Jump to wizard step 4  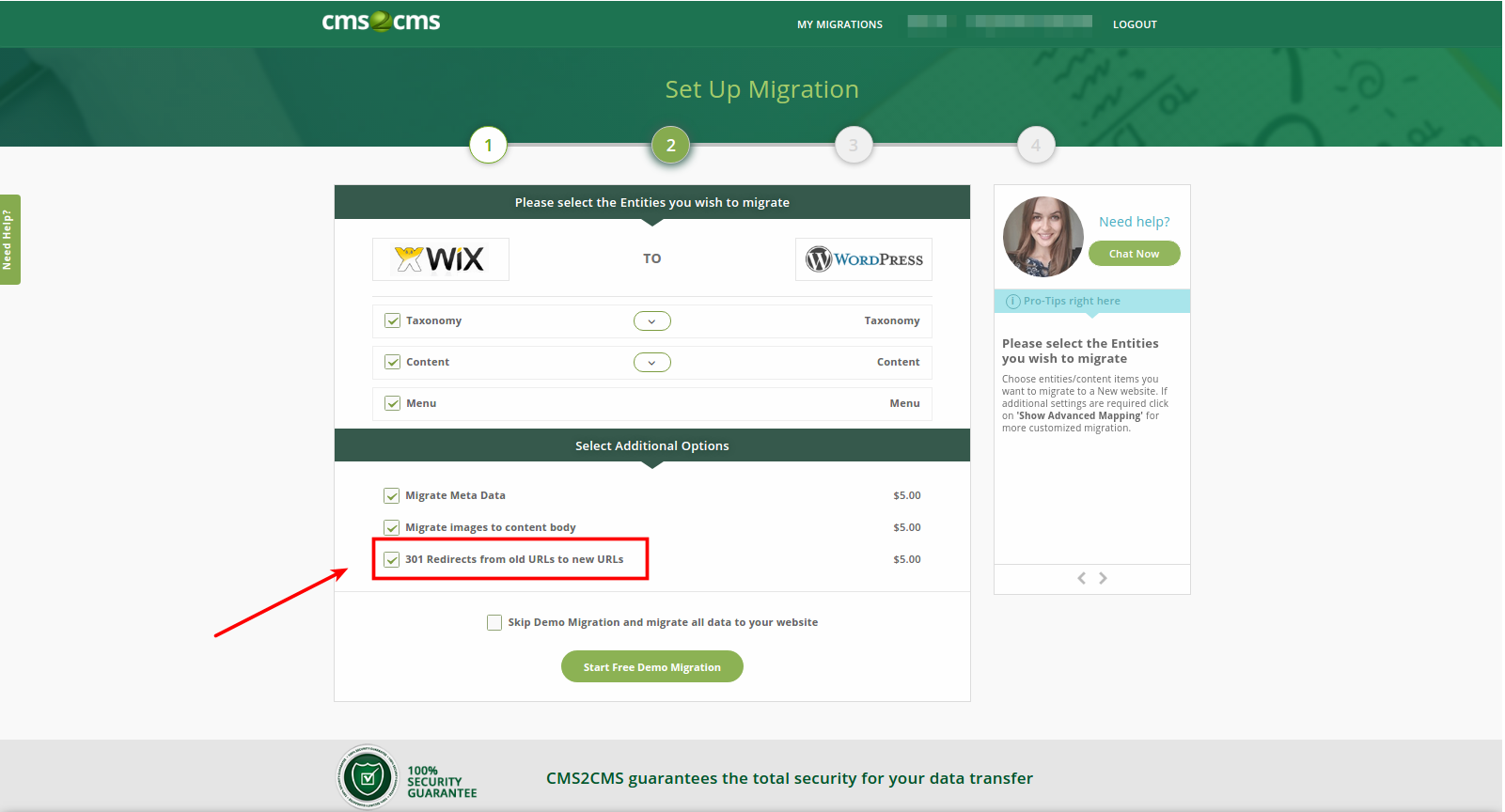click(x=1036, y=145)
